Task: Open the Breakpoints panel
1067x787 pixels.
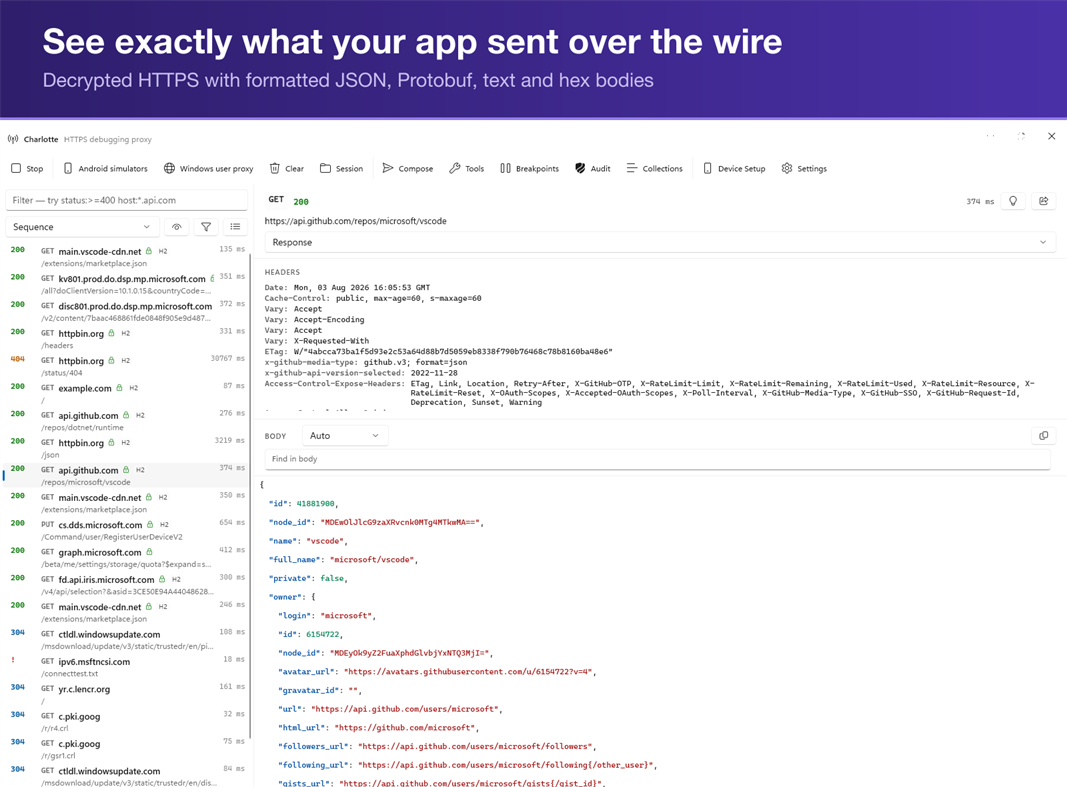Action: click(529, 169)
